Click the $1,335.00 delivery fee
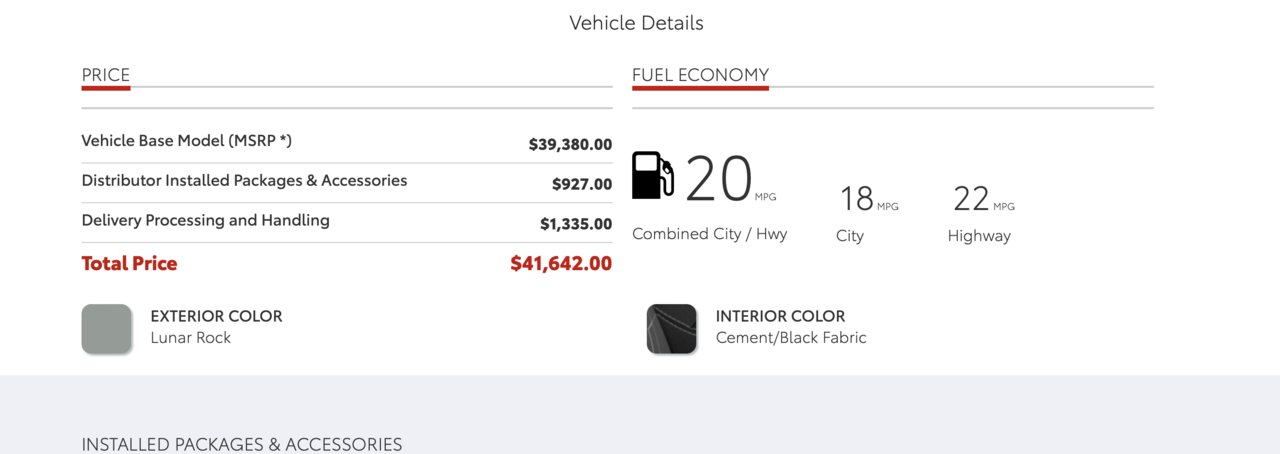This screenshot has width=1280, height=454. pyautogui.click(x=576, y=224)
